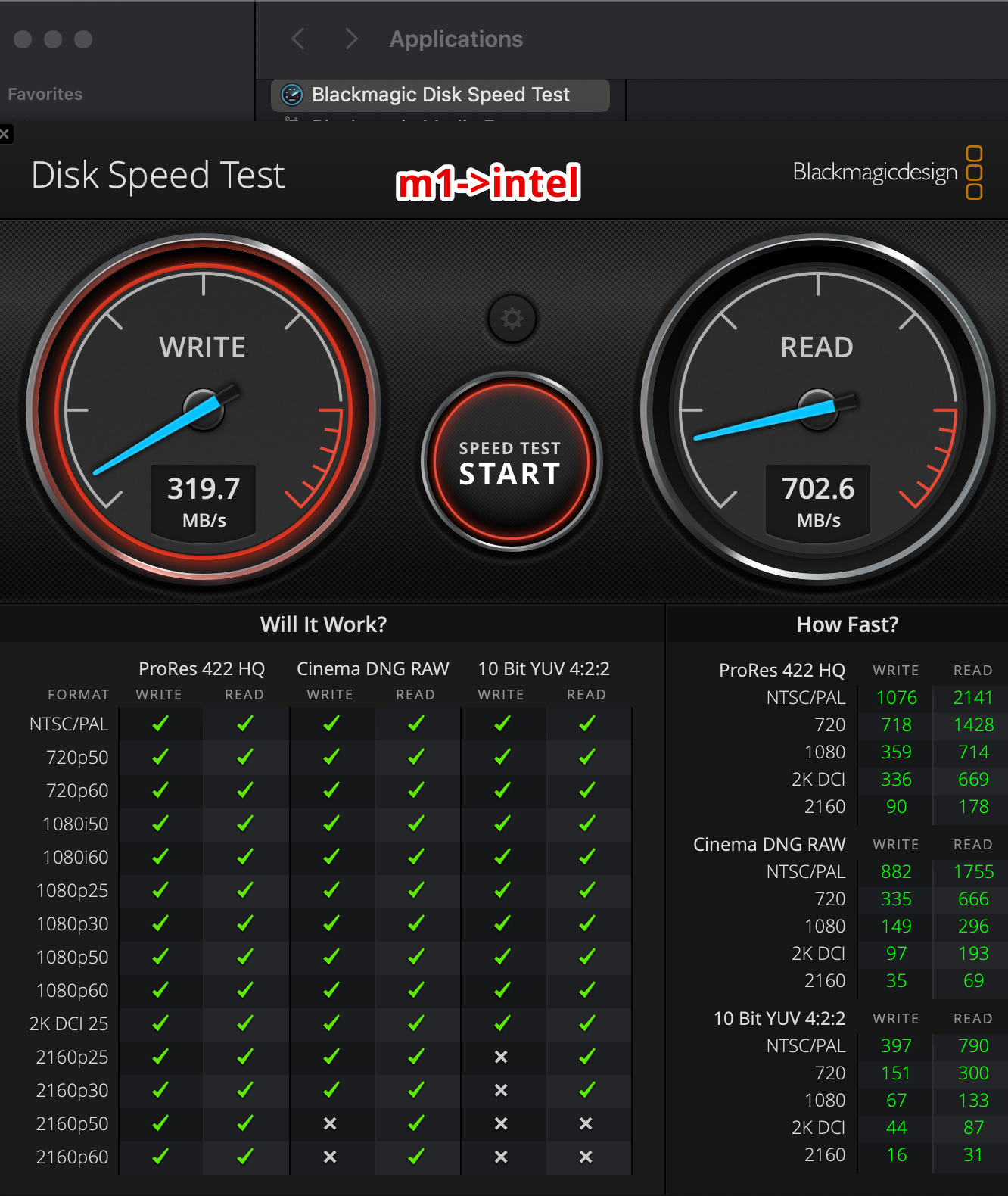Start the speed test
This screenshot has width=1008, height=1196.
click(511, 462)
